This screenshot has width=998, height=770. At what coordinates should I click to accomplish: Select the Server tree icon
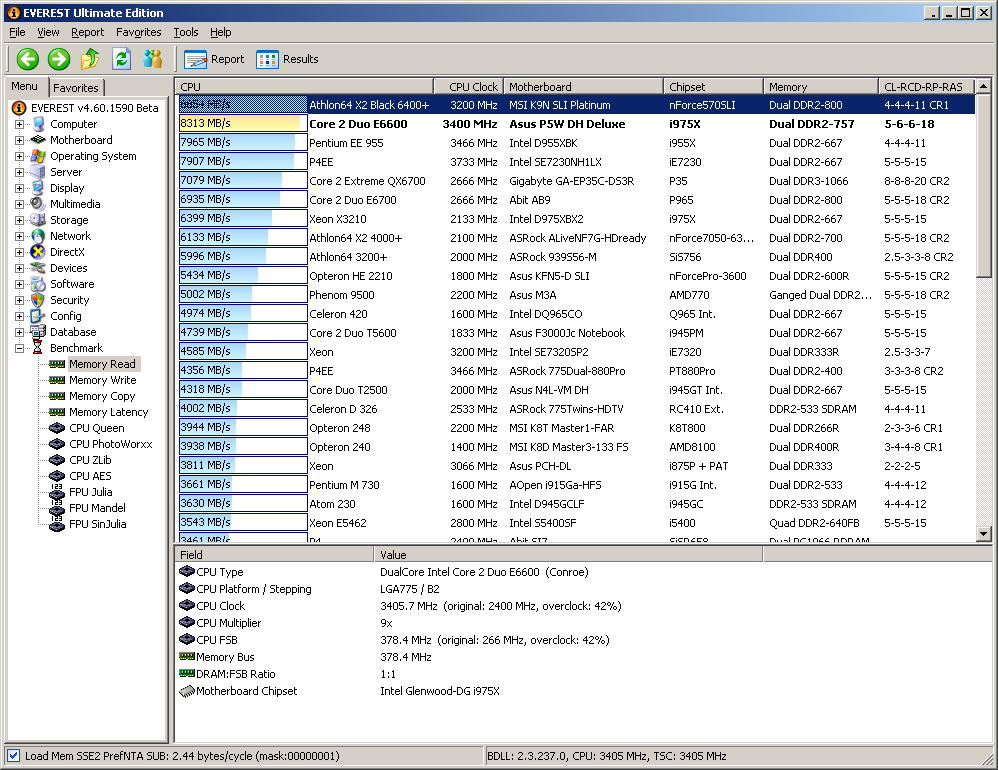click(x=38, y=172)
